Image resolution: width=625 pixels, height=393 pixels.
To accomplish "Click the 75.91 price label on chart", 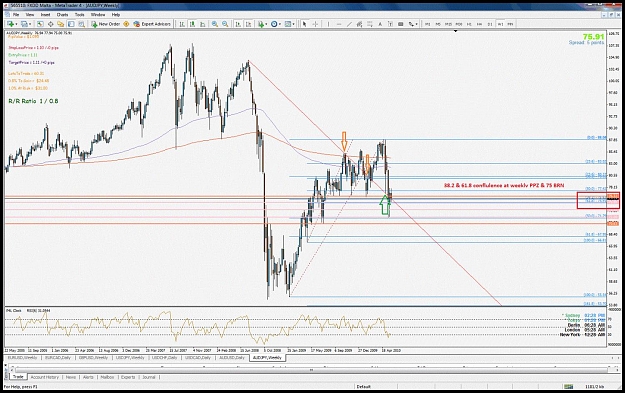I will [593, 37].
